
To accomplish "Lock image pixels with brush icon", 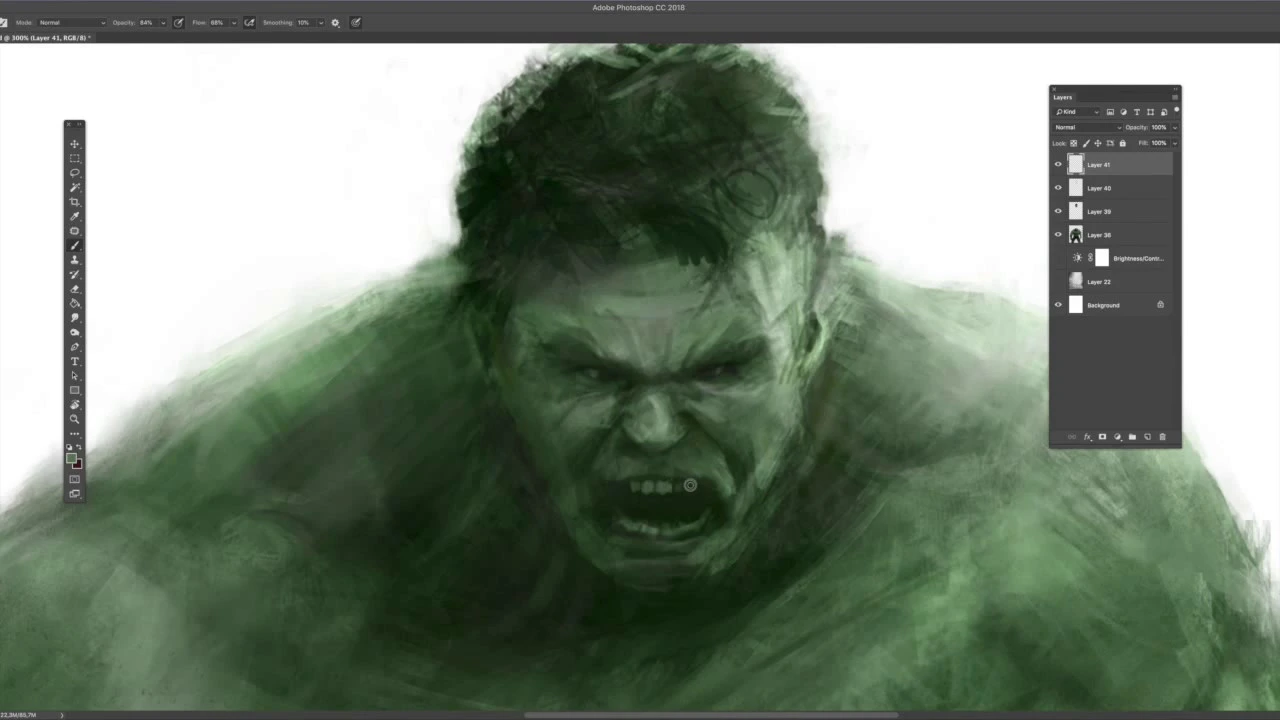I will (1086, 143).
